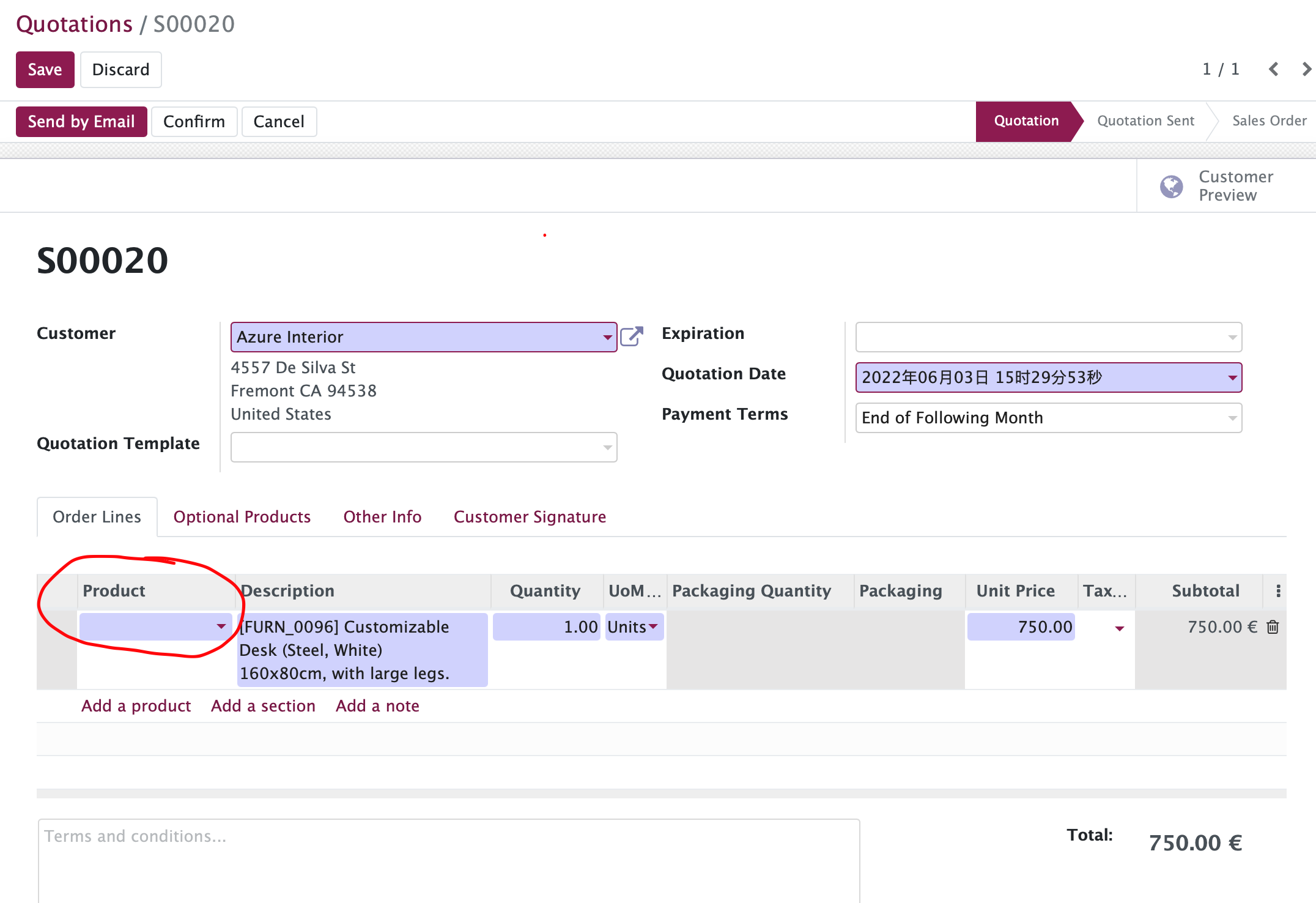Open the optional columns menu in the table
The height and width of the screenshot is (903, 1316).
1277,591
